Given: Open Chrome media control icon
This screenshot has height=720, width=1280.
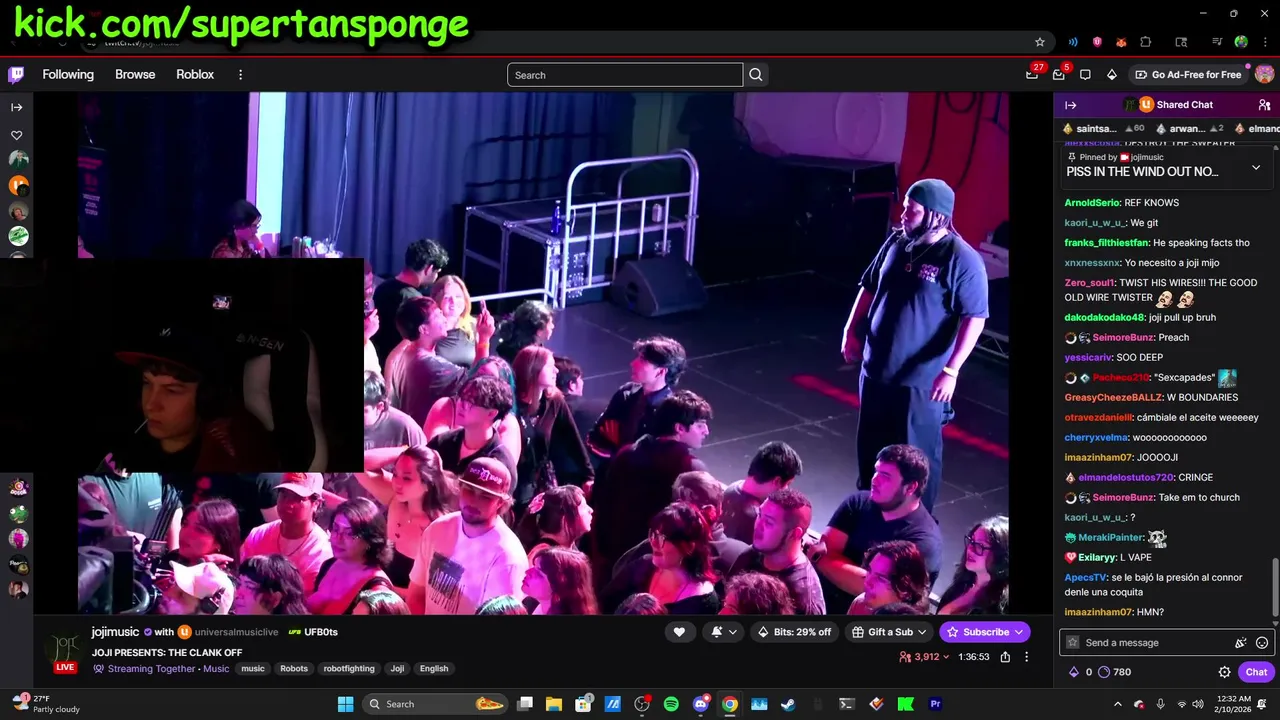Looking at the screenshot, I should point(1217,42).
